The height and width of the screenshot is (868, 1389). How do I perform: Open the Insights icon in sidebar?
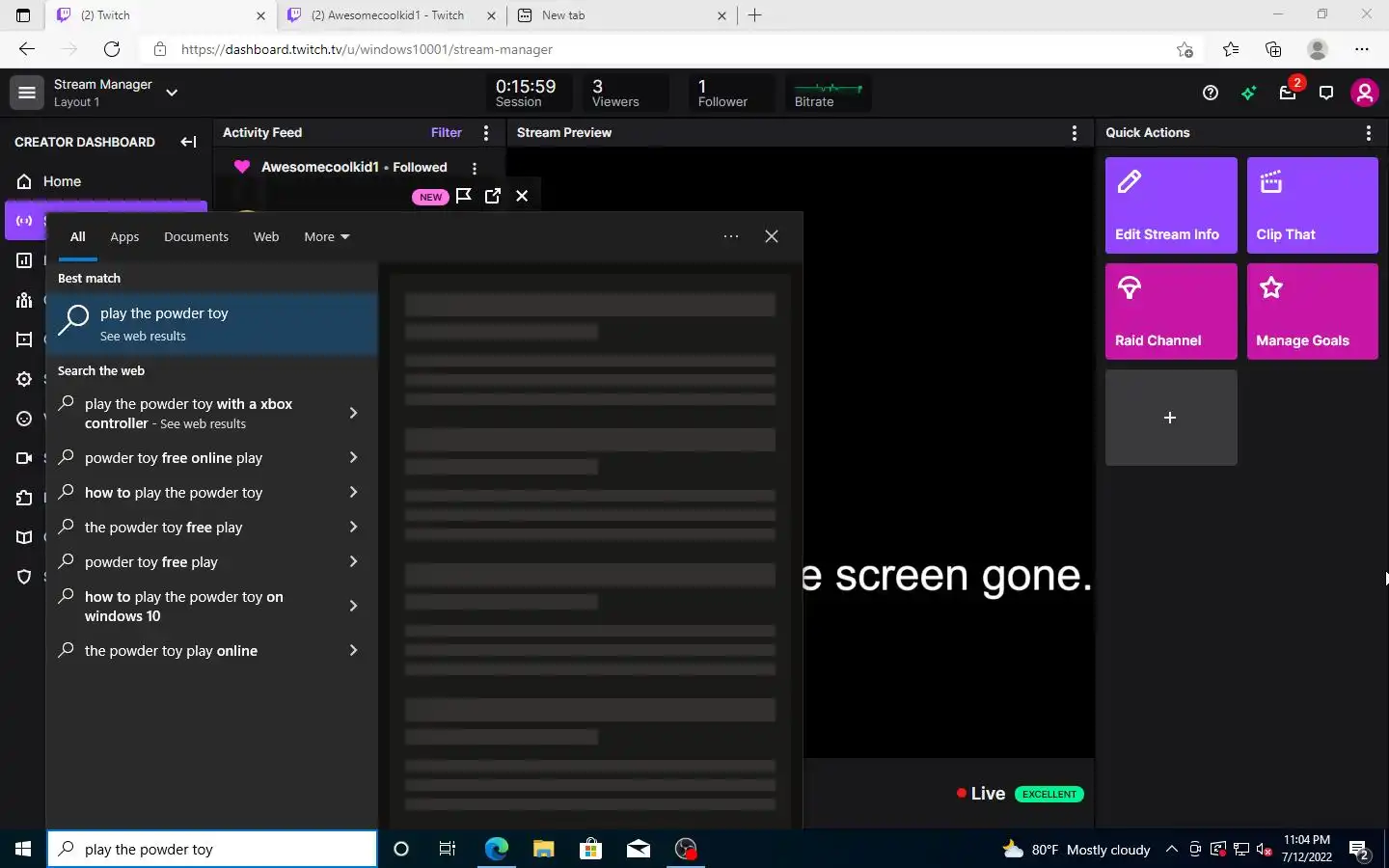(x=24, y=260)
